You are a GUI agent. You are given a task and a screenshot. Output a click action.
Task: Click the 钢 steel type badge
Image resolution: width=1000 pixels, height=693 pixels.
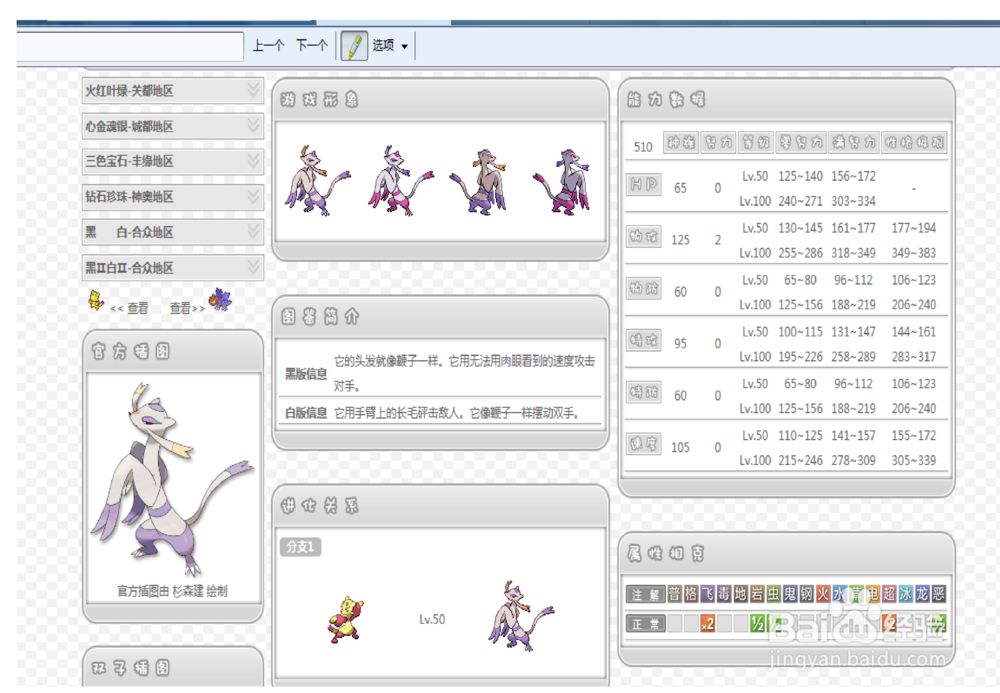tap(807, 594)
